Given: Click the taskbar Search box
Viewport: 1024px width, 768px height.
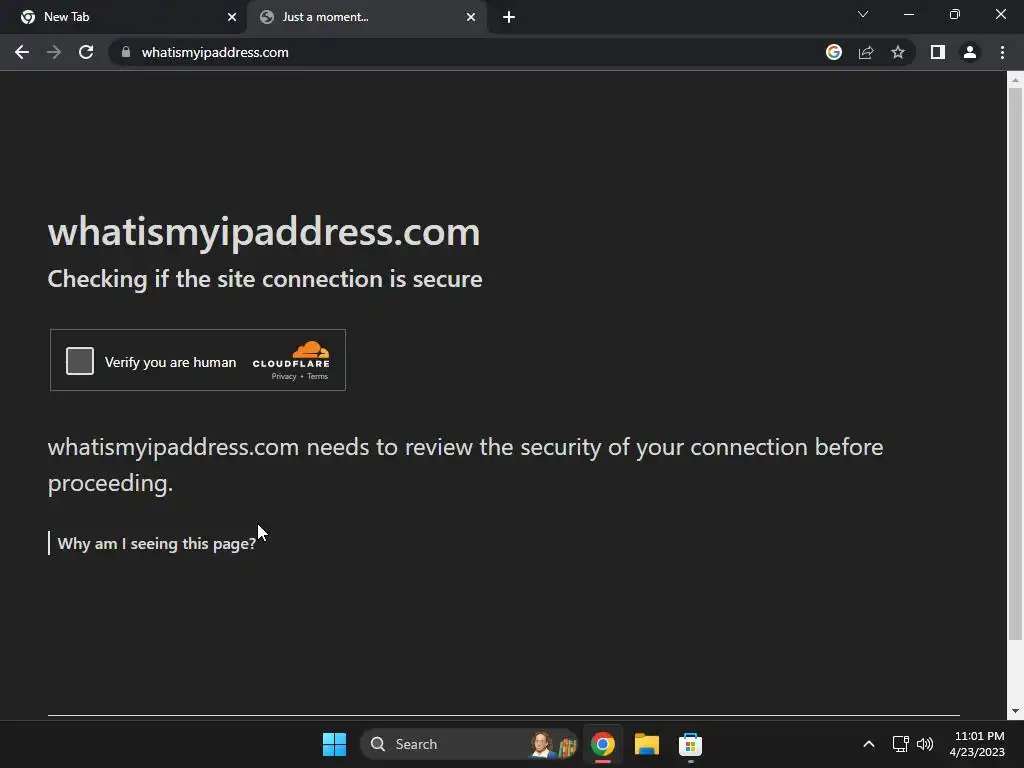Looking at the screenshot, I should tap(469, 744).
